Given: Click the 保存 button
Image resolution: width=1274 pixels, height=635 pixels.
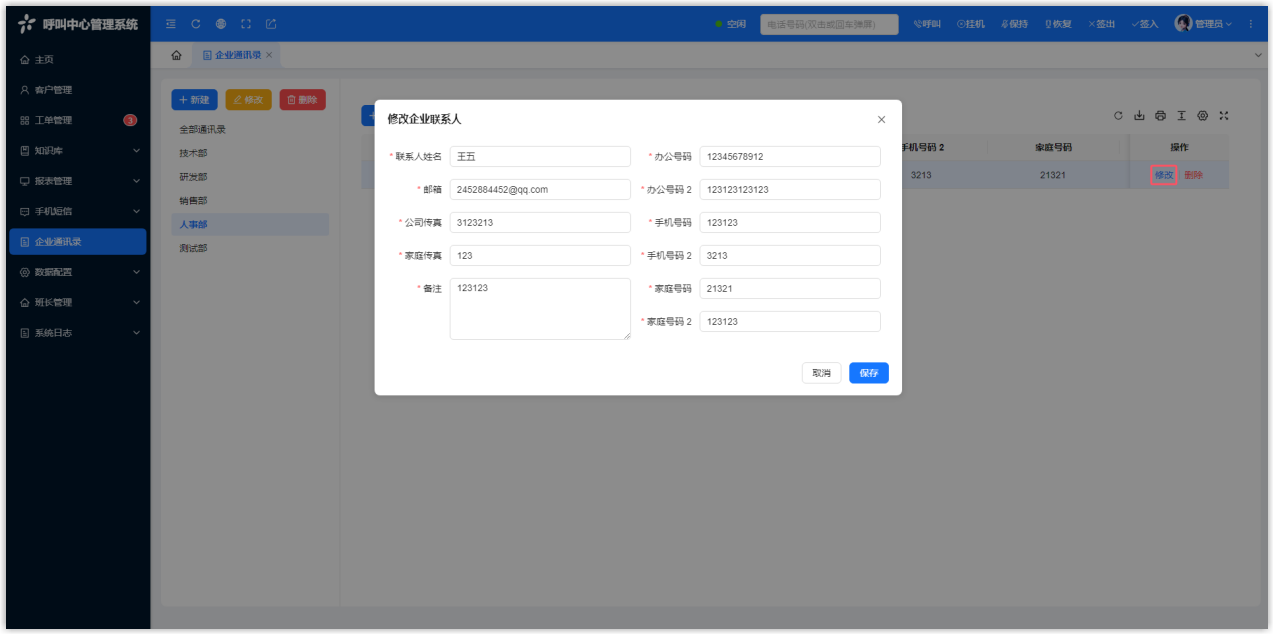Looking at the screenshot, I should click(868, 373).
